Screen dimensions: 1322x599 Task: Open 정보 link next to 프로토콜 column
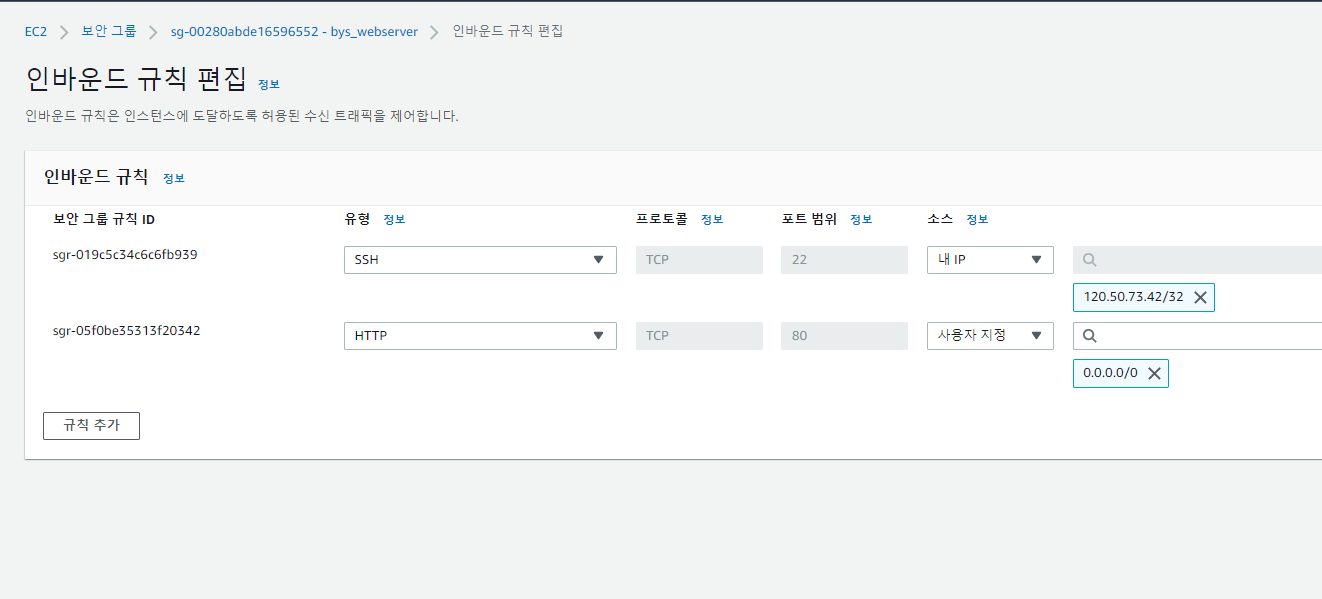coord(712,220)
